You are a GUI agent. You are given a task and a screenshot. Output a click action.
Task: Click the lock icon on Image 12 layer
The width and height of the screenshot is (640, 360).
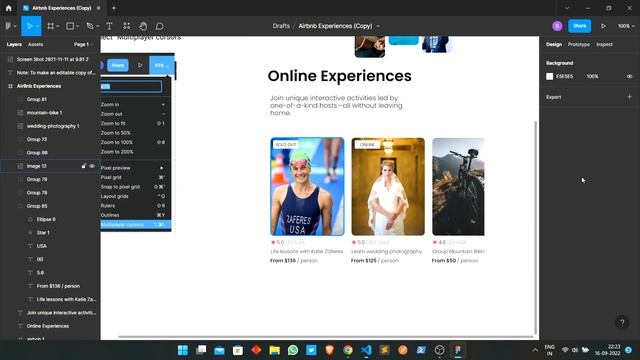(84, 166)
